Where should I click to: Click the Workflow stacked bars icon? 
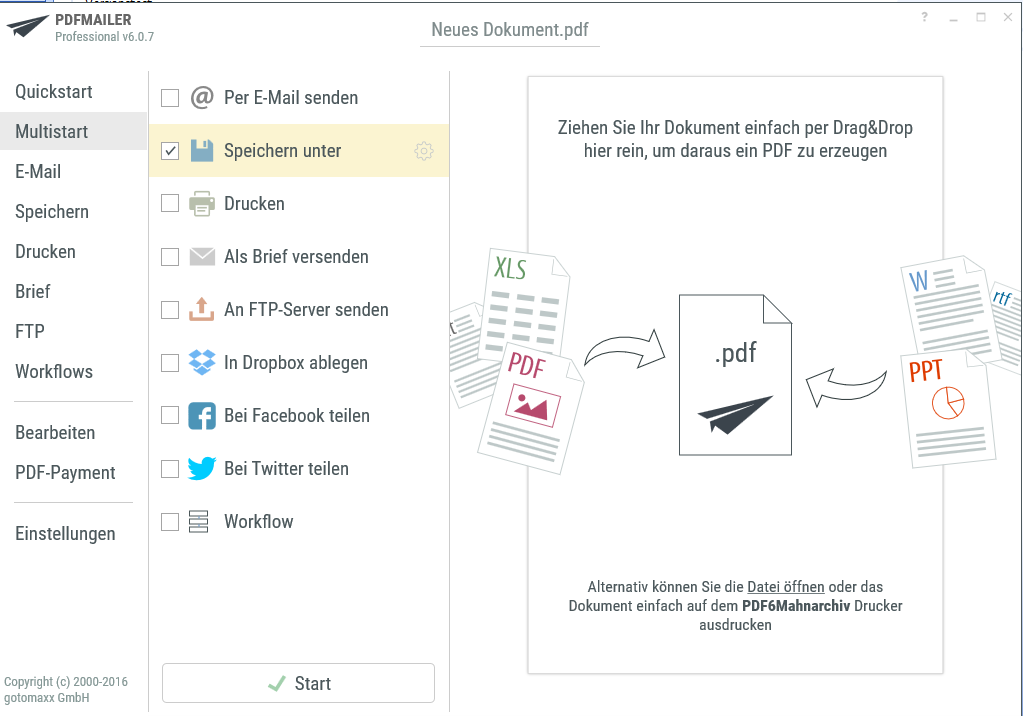click(x=199, y=522)
